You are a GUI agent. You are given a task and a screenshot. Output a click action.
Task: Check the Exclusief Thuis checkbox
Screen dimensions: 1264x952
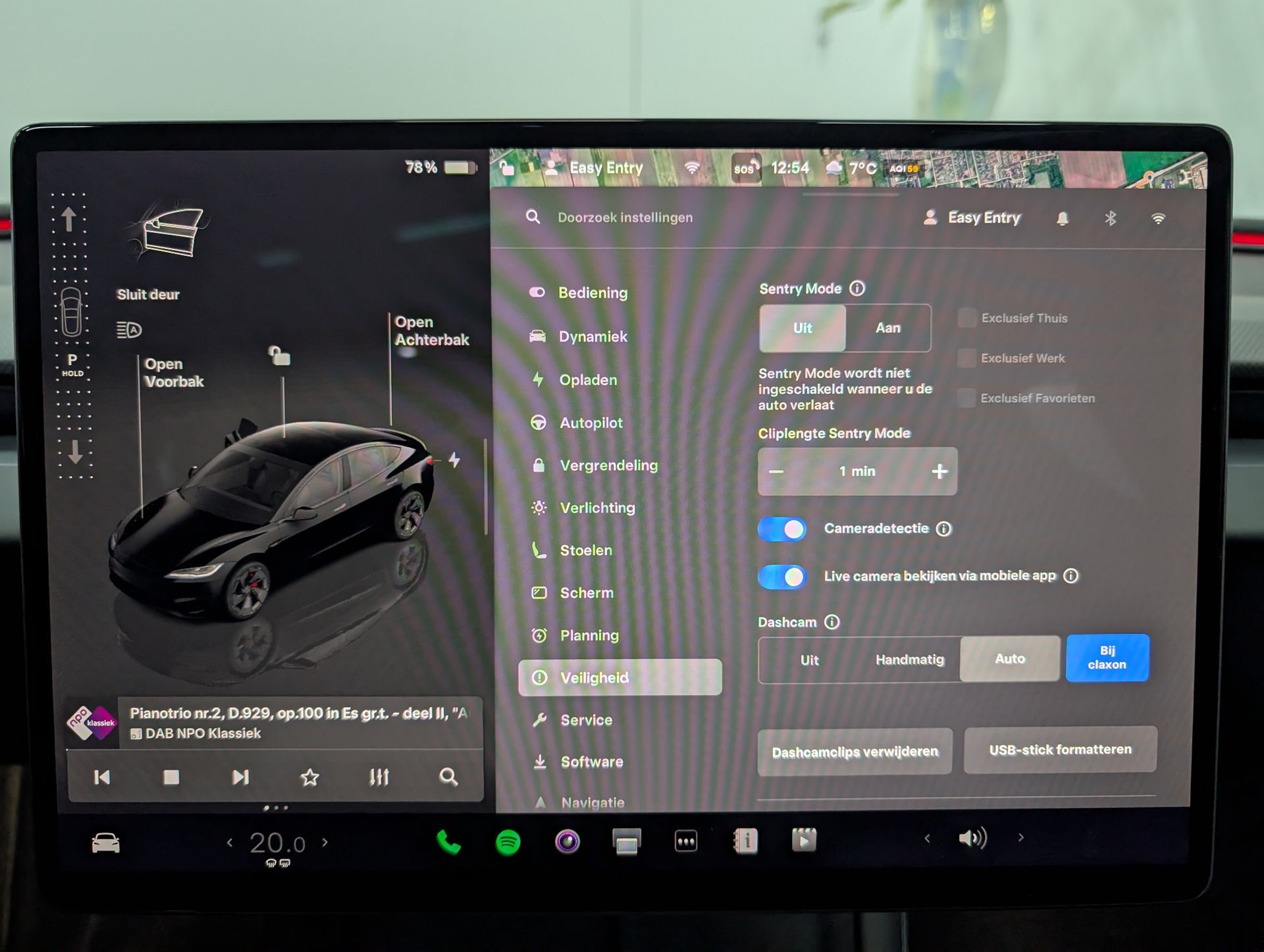point(967,318)
